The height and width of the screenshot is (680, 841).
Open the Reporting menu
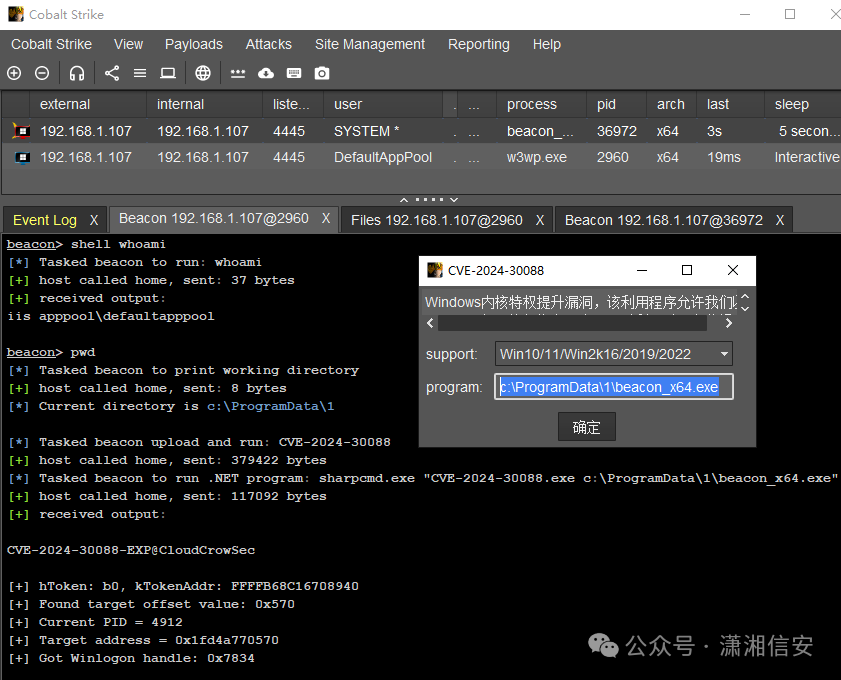pos(479,45)
